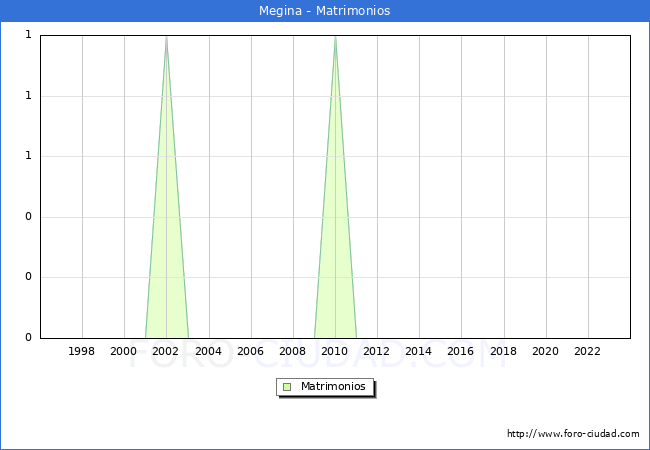The width and height of the screenshot is (650, 450).
Task: Select the 2014 x-axis label
Action: pos(419,351)
